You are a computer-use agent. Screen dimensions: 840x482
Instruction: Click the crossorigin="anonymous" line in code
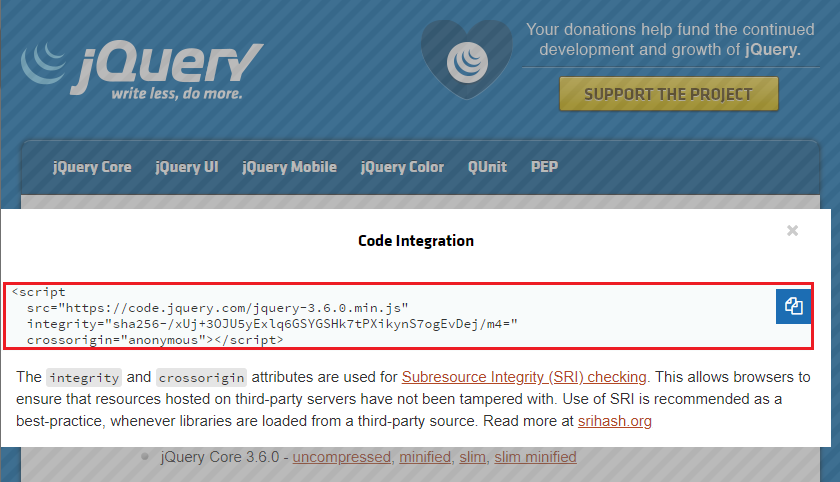[155, 340]
